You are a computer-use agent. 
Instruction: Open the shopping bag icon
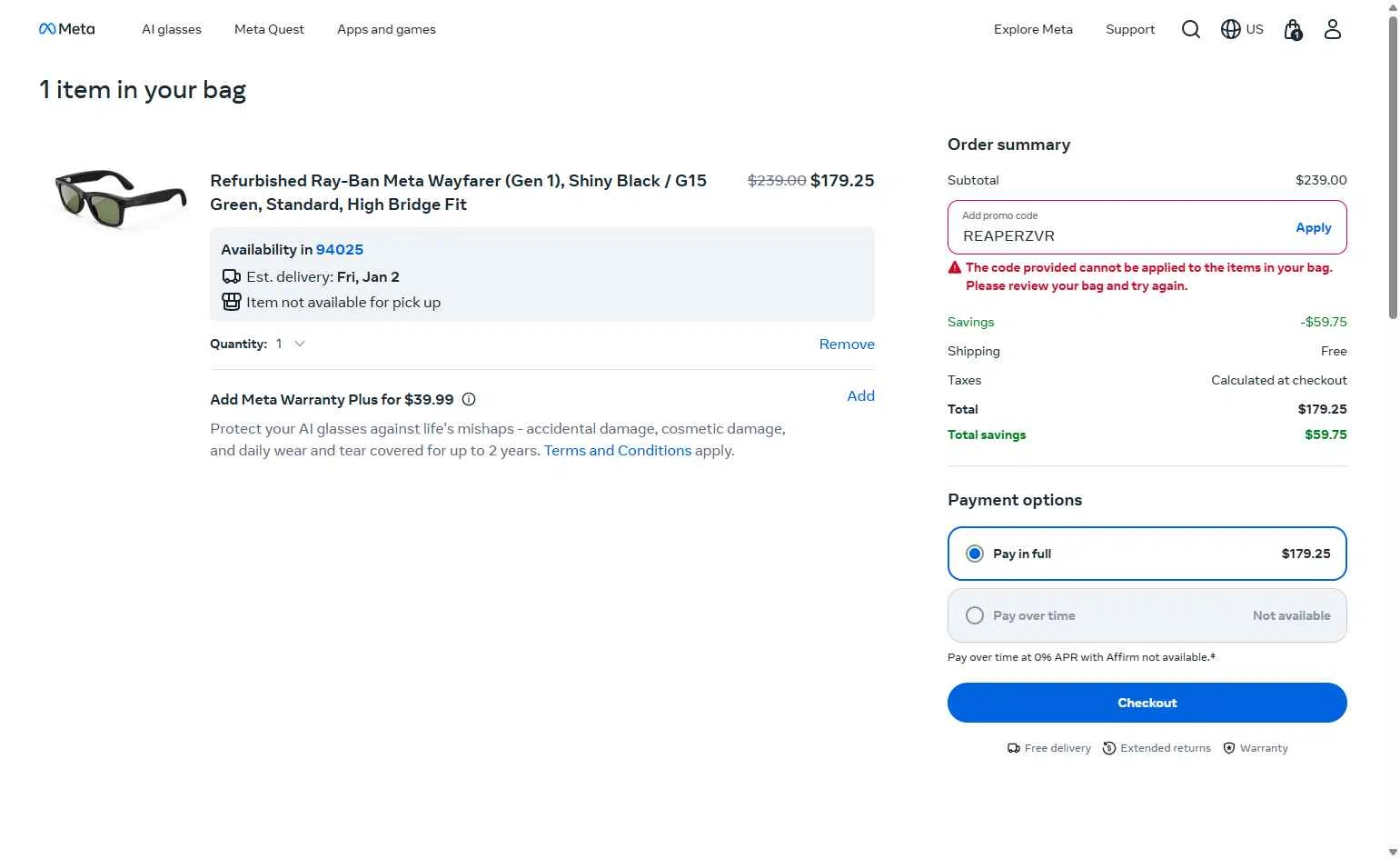[x=1293, y=30]
